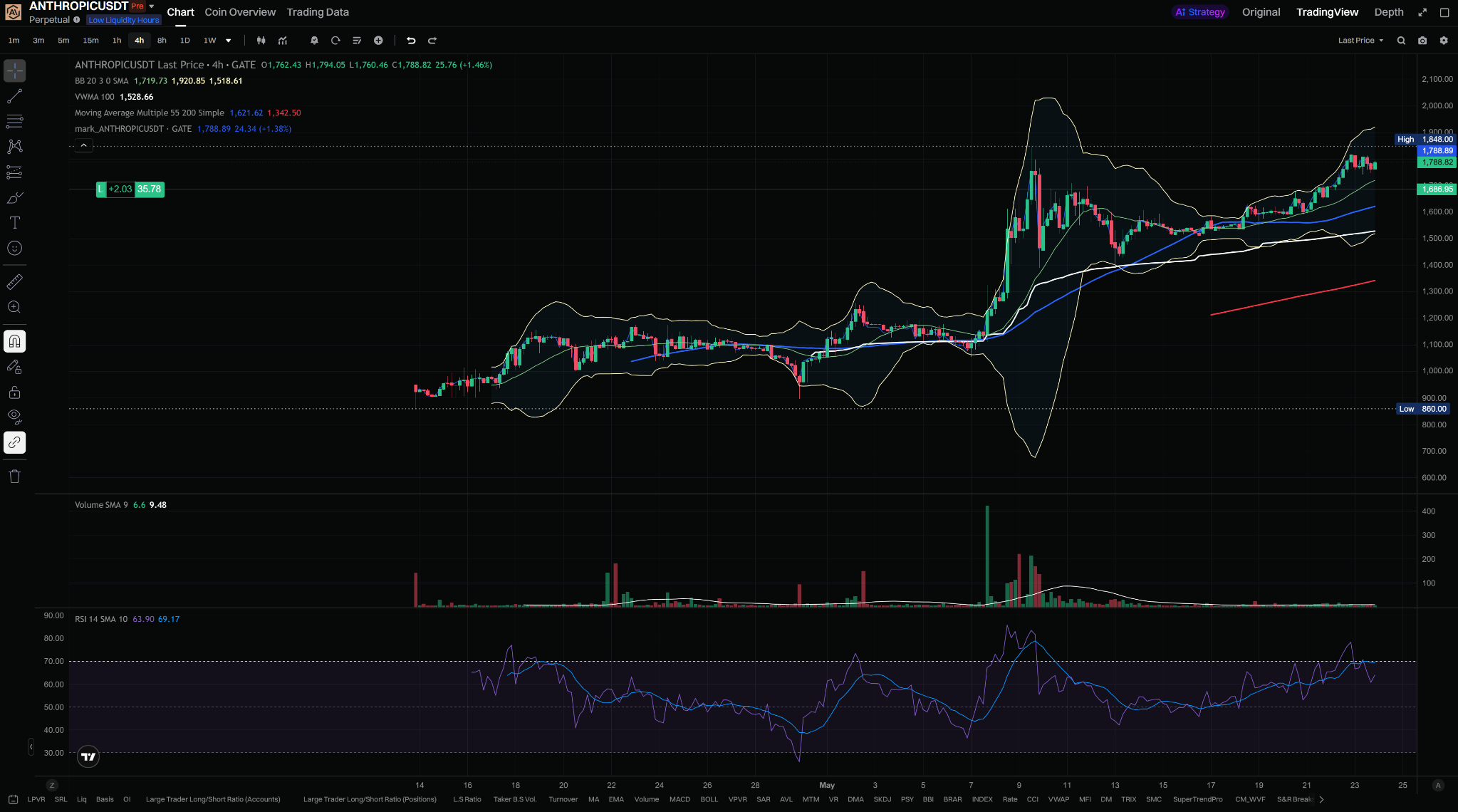Screen dimensions: 1458x812
Task: Open the Last Price type dropdown
Action: (1360, 41)
